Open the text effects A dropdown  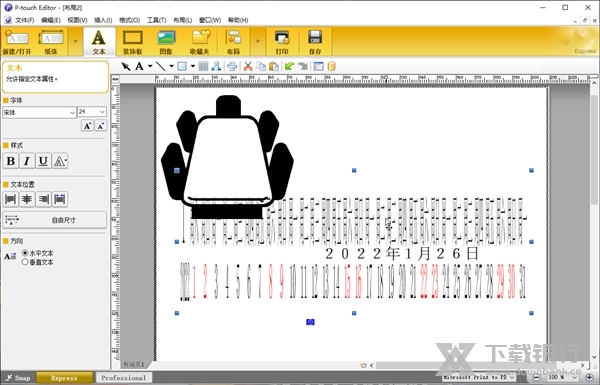click(x=60, y=161)
